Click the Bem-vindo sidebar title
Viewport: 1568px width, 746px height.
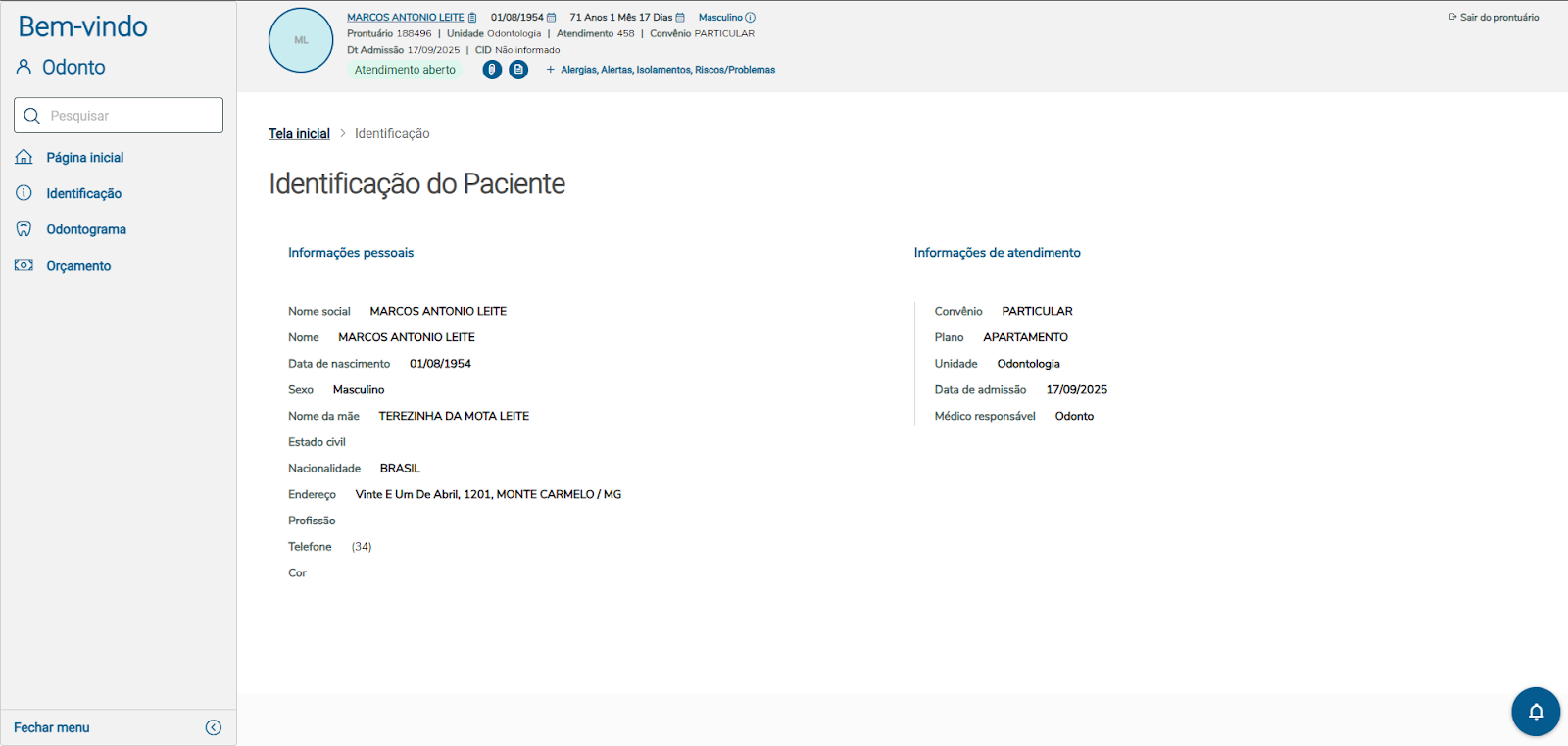point(83,26)
